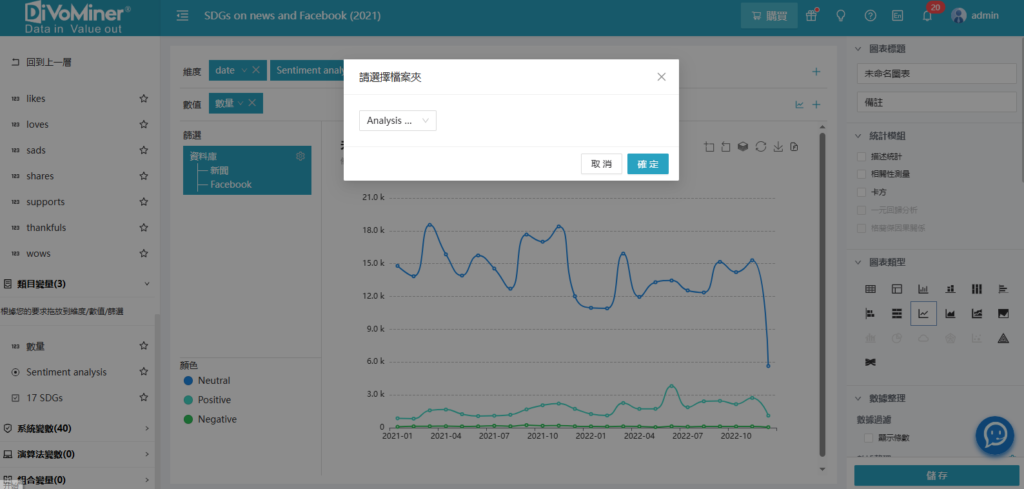The width and height of the screenshot is (1024, 489).
Task: Enable the 描述統計 checkbox
Action: (862, 156)
